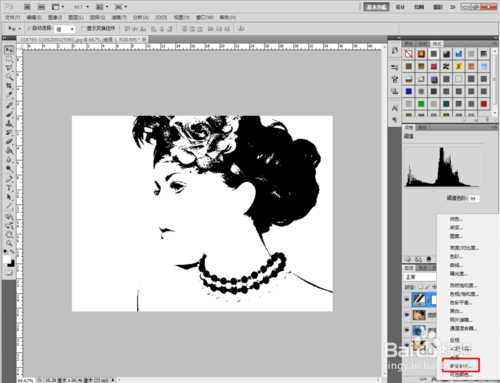Image resolution: width=500 pixels, height=383 pixels.
Task: Click the 基本功能 workspace button
Action: tap(376, 7)
